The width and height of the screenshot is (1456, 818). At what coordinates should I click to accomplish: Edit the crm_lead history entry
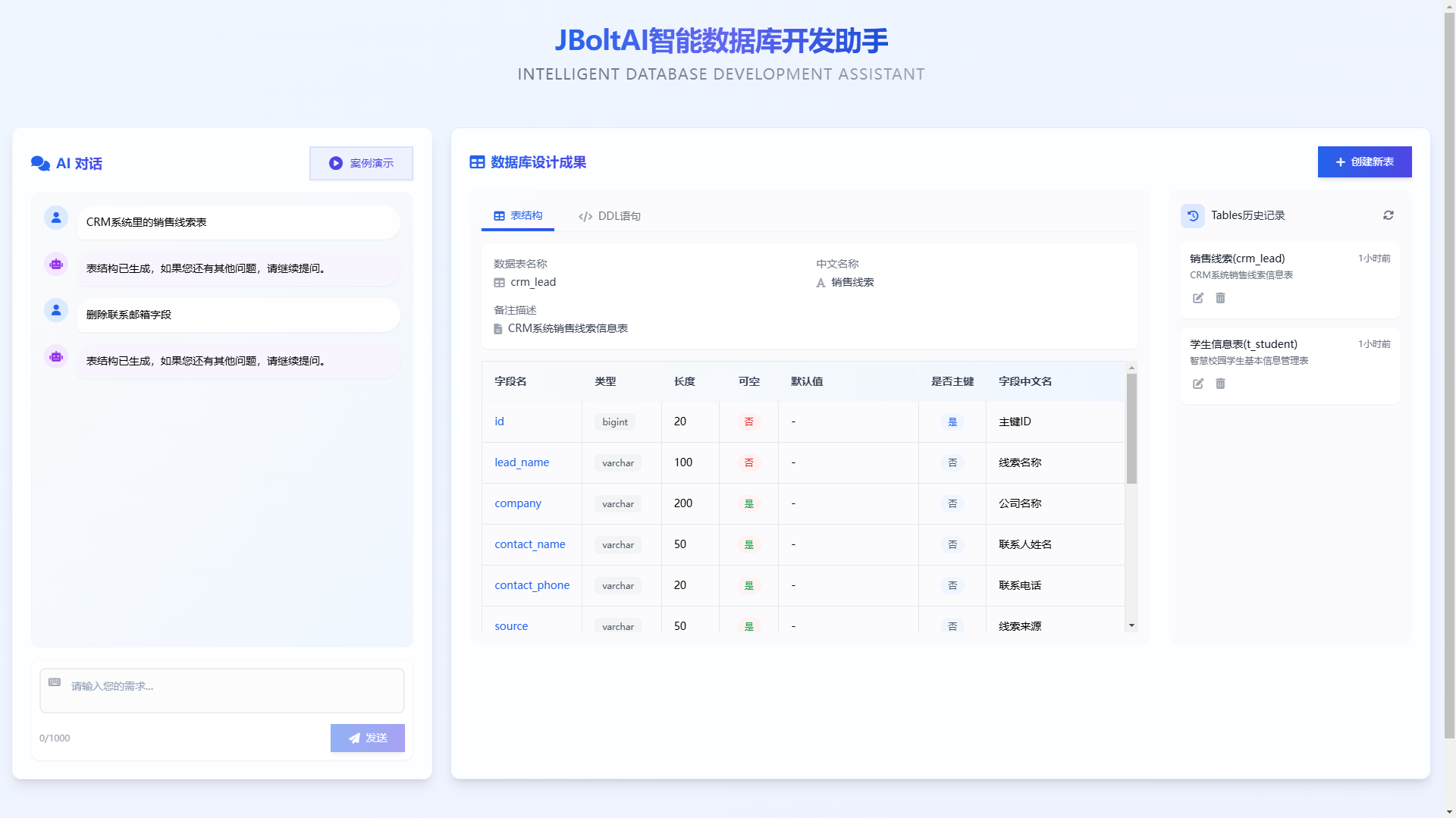pos(1198,298)
